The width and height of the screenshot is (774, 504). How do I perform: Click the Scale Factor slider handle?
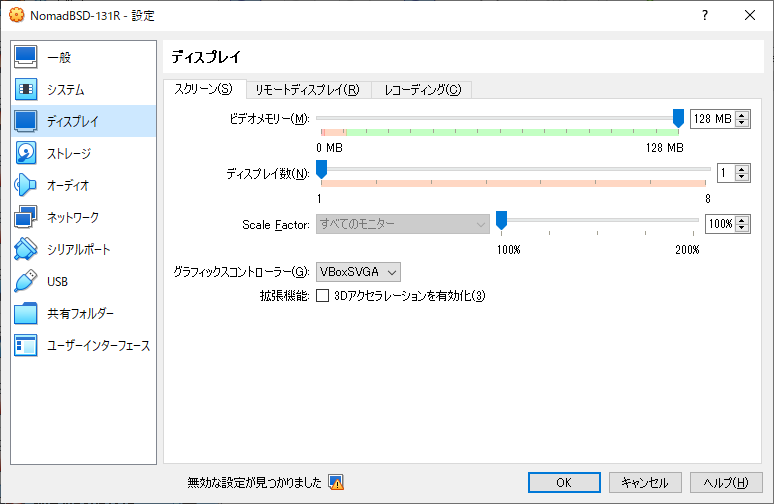coord(501,220)
